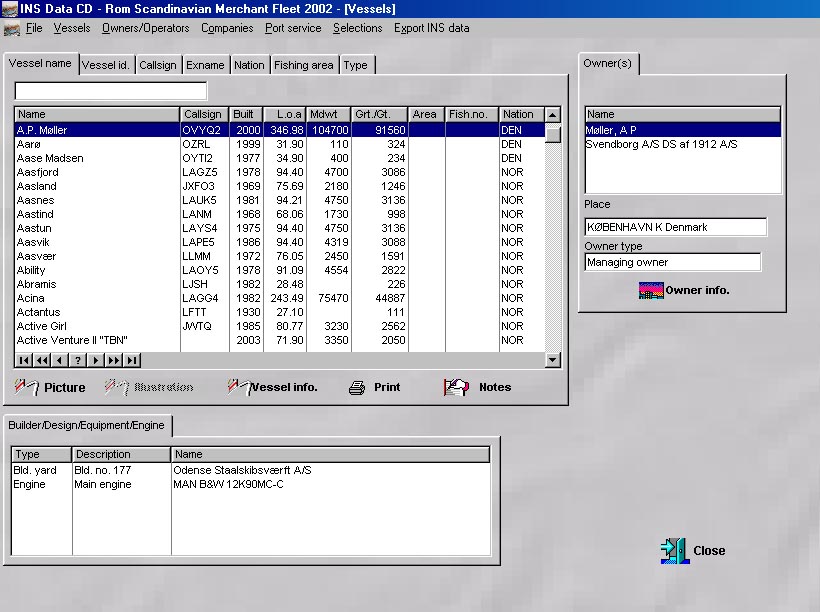
Task: Click the question mark navigator button
Action: click(x=77, y=360)
